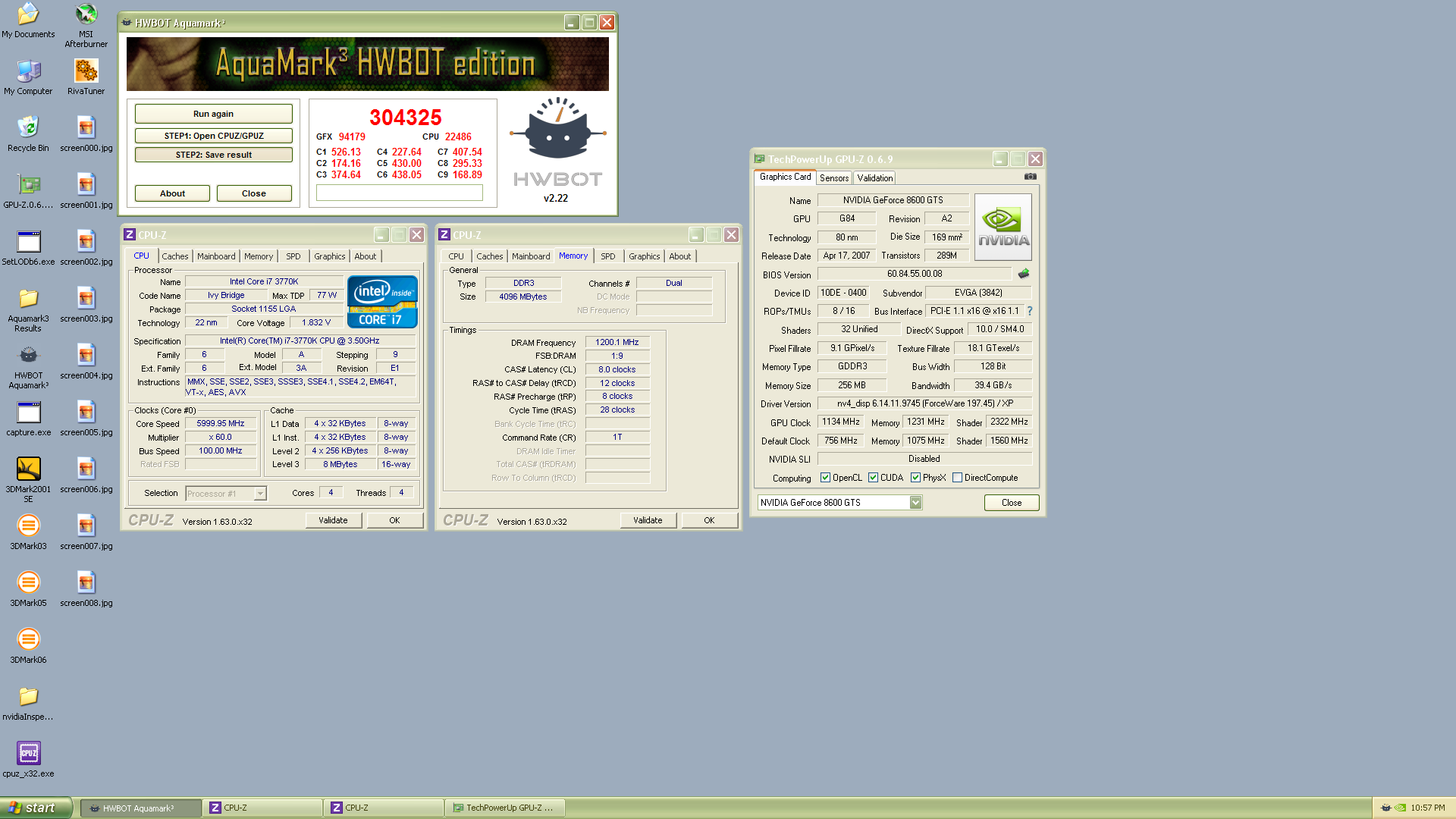The height and width of the screenshot is (819, 1456).
Task: Open screen000.jpg file icon
Action: pos(86,134)
